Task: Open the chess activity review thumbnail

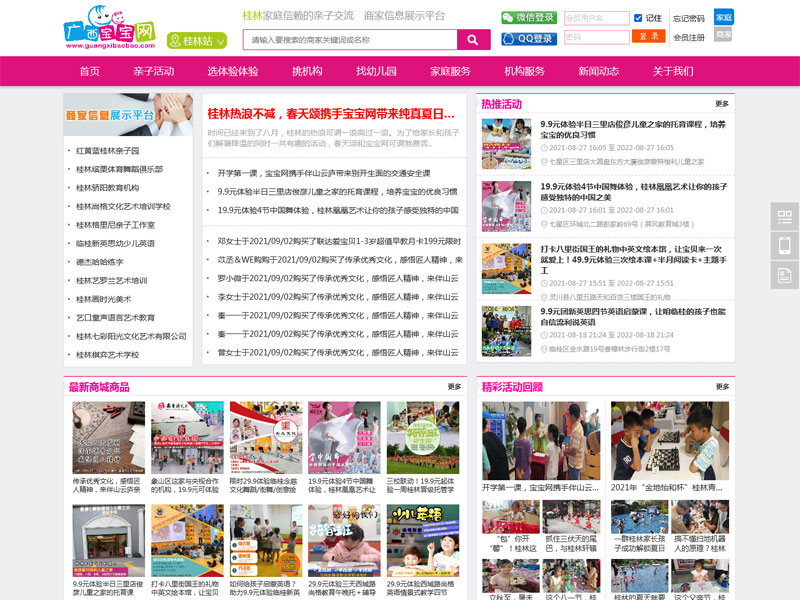Action: pos(669,440)
